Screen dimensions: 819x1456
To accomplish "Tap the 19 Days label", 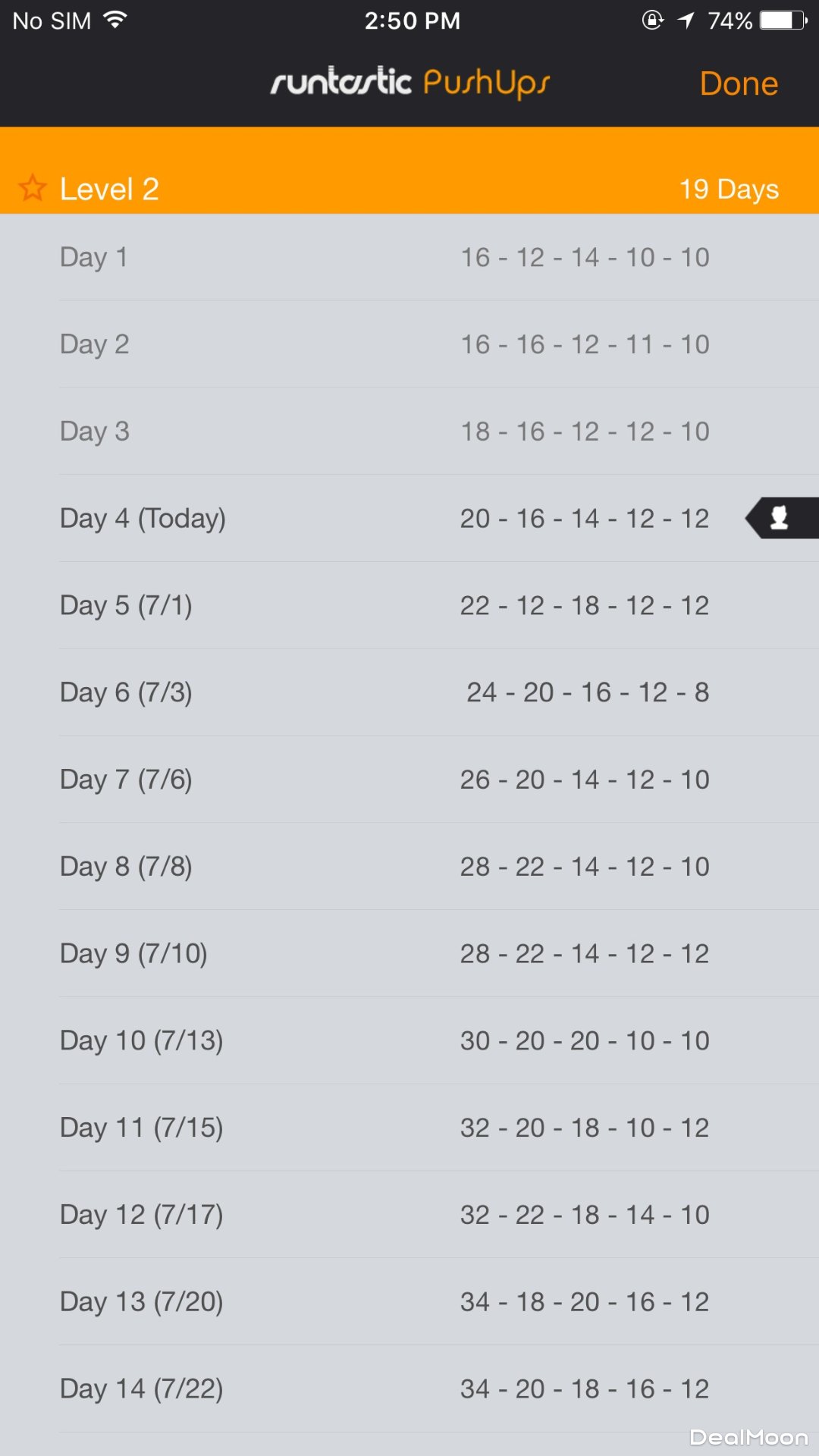I will (x=729, y=189).
